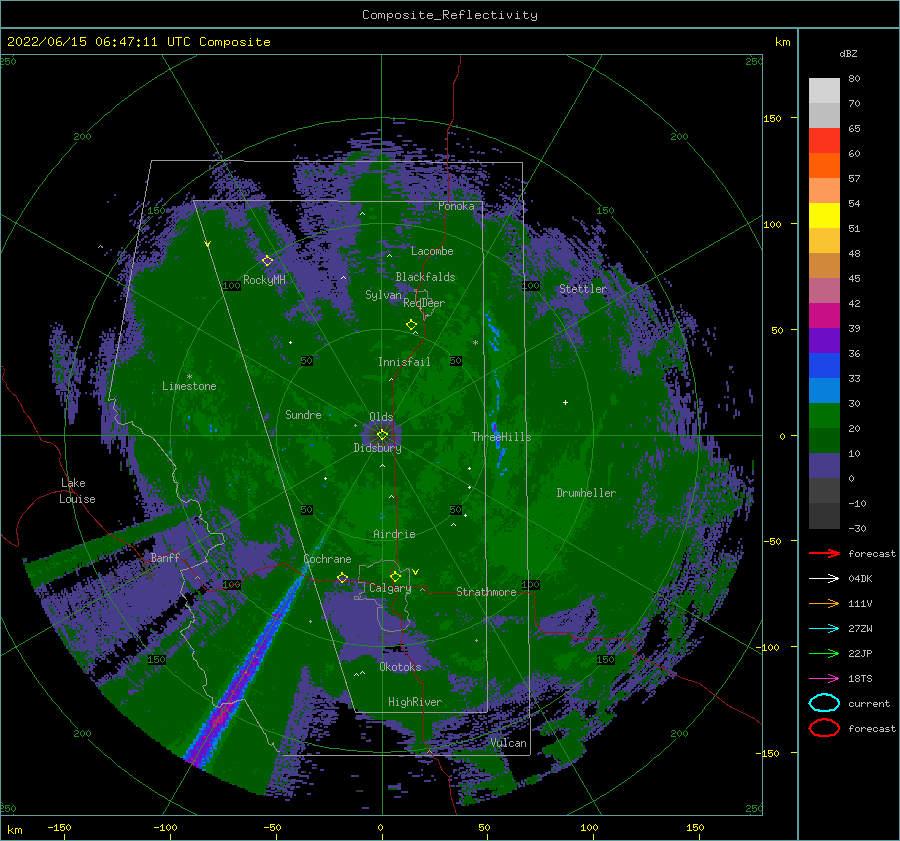Click the Limestone label
Viewport: 900px width, 841px height.
pyautogui.click(x=189, y=386)
